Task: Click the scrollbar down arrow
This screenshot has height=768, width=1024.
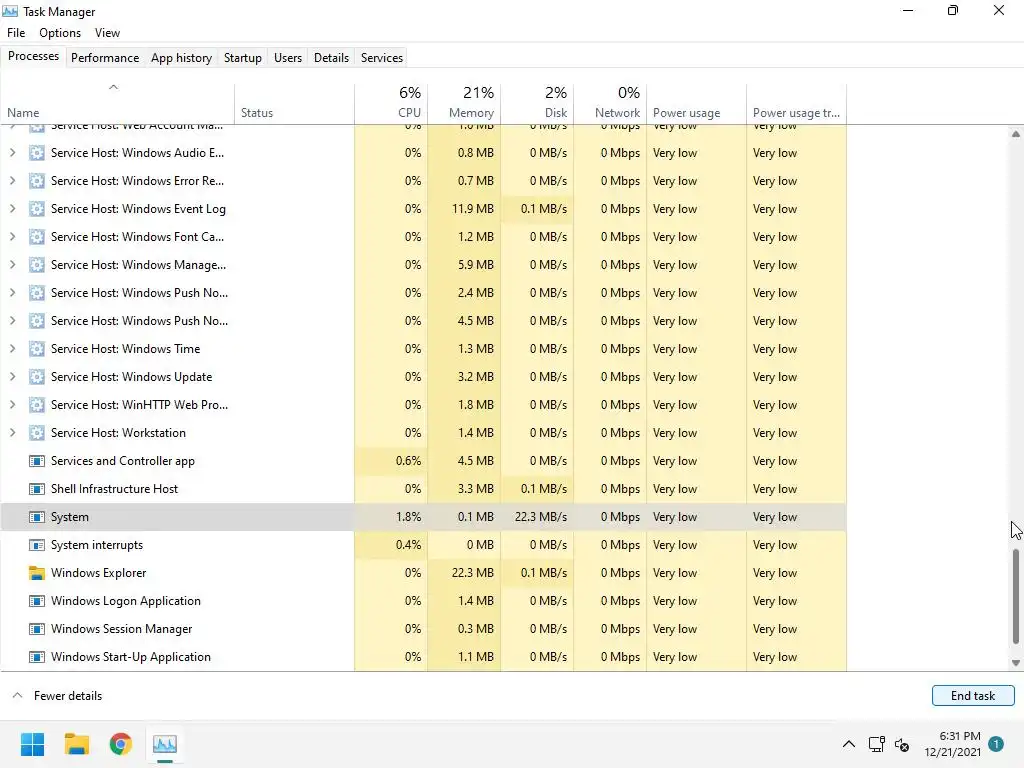Action: tap(1016, 663)
